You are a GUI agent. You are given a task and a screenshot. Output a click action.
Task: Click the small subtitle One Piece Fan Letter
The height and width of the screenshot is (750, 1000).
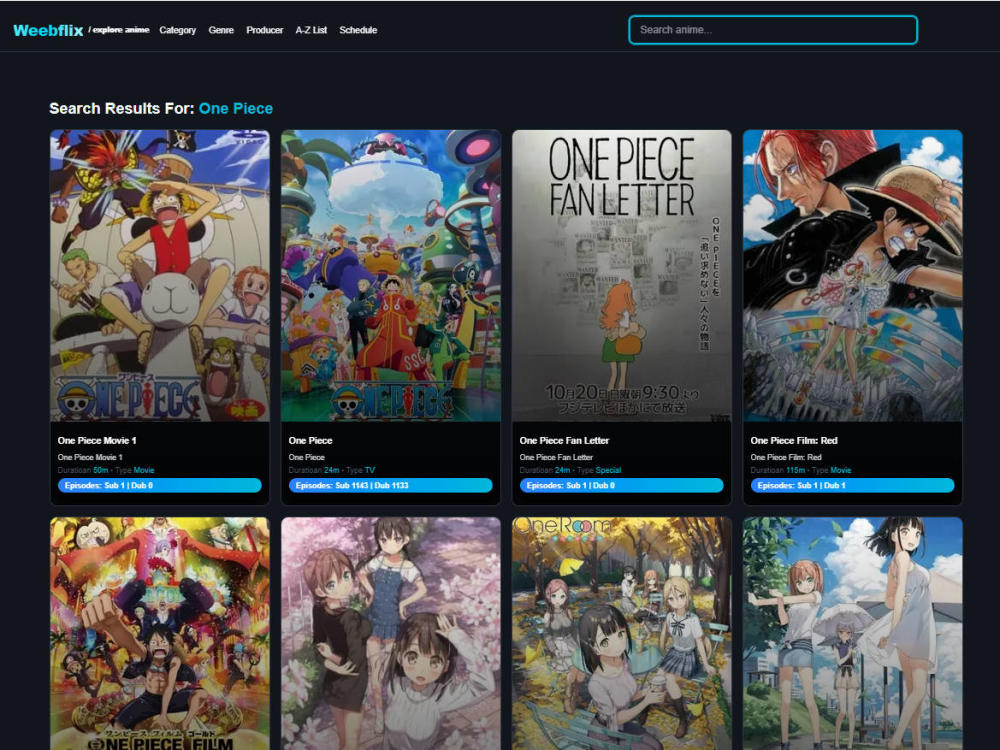click(x=556, y=457)
